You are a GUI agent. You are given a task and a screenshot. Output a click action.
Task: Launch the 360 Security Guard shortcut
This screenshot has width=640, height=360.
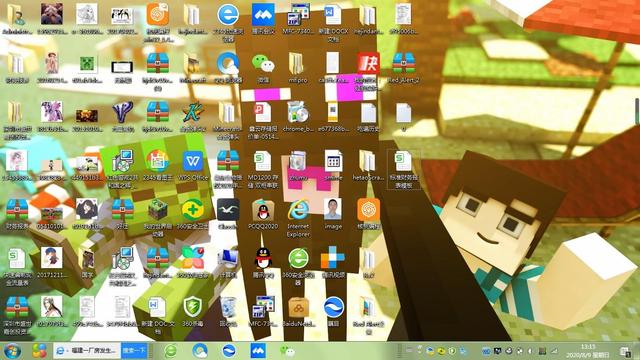193,210
